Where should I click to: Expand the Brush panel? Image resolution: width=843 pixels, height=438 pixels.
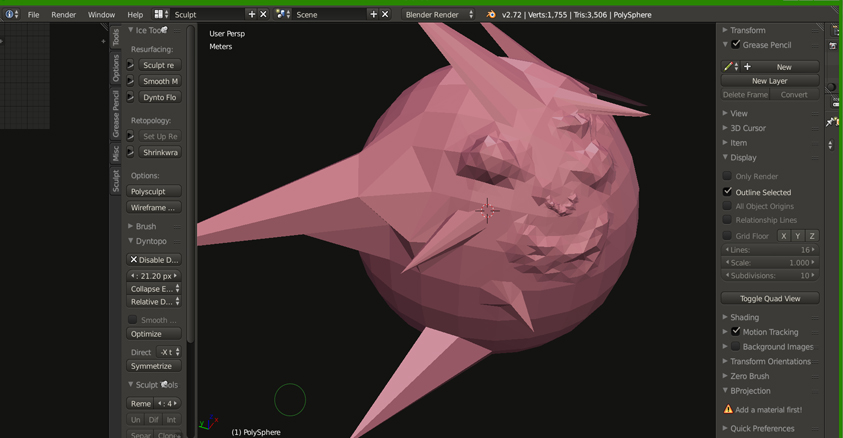point(131,226)
